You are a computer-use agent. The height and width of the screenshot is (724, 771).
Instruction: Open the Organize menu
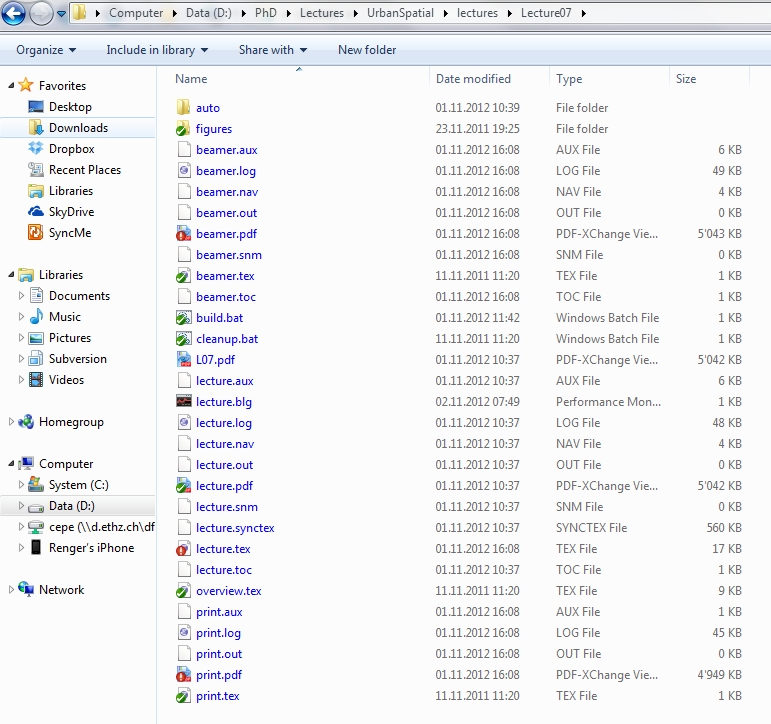(46, 50)
